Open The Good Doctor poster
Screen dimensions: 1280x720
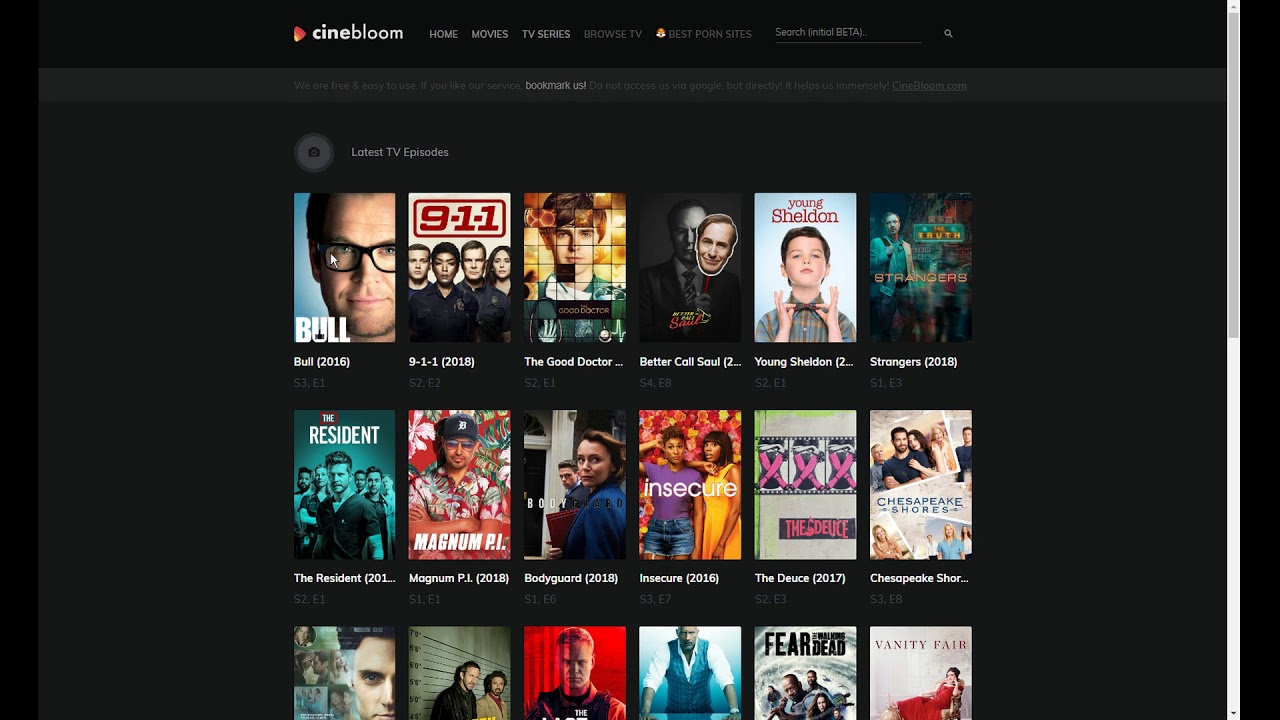[x=575, y=268]
